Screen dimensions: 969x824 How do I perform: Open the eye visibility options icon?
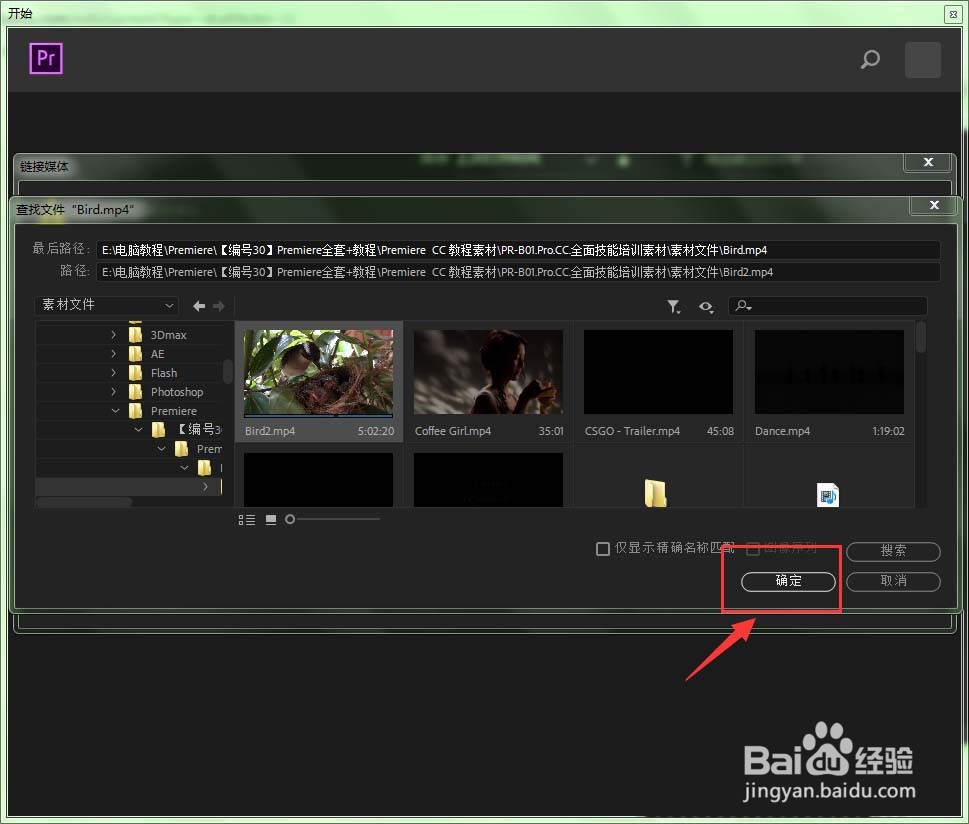(706, 307)
